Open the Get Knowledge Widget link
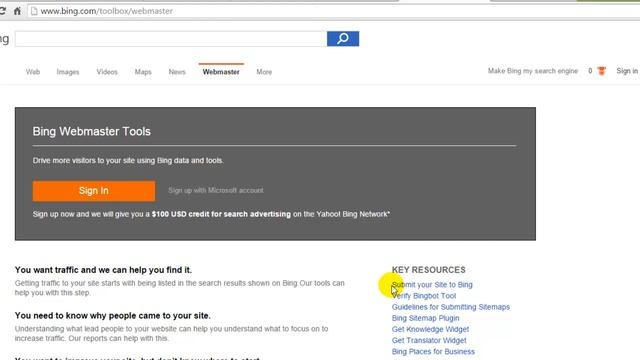Screen dimensions: 640x360 [430, 329]
